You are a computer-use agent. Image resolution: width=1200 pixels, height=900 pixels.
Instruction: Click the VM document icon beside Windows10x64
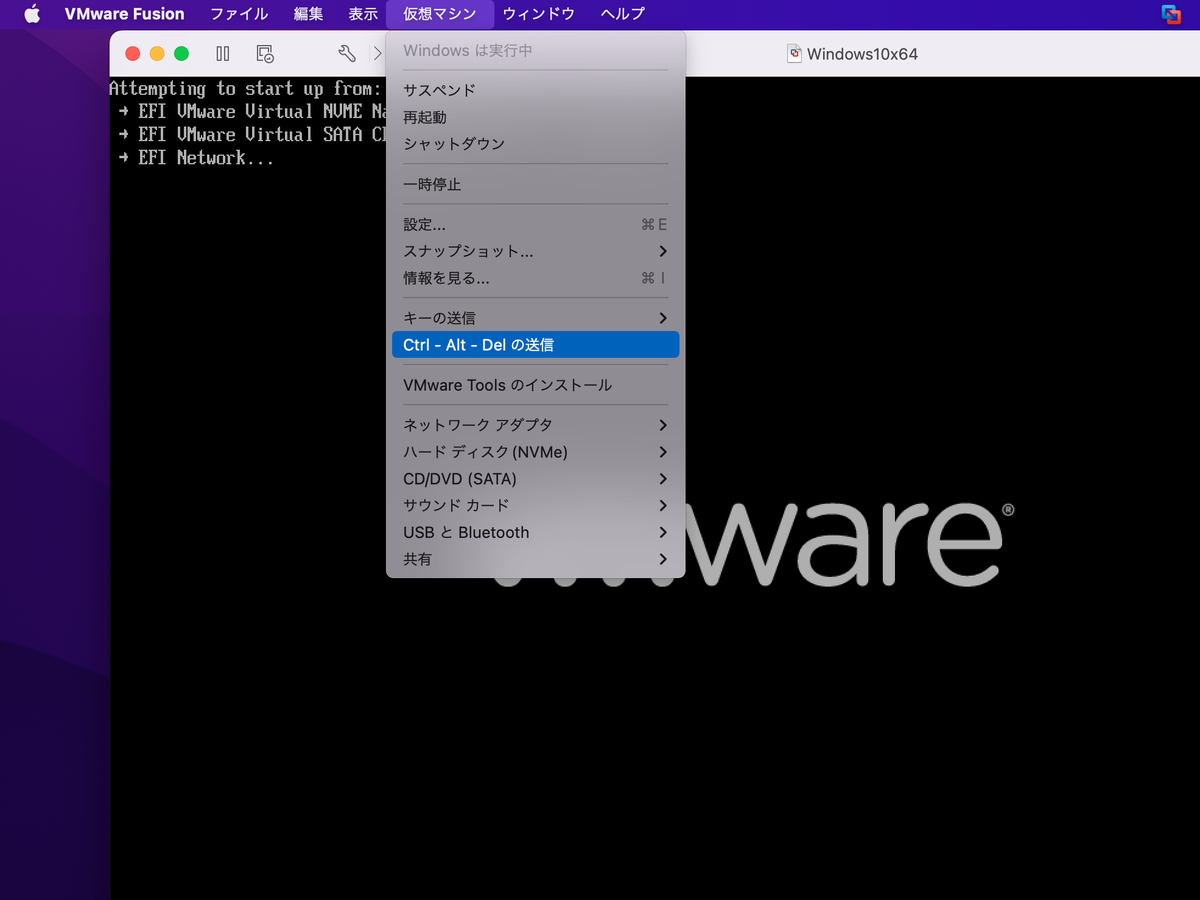click(795, 53)
